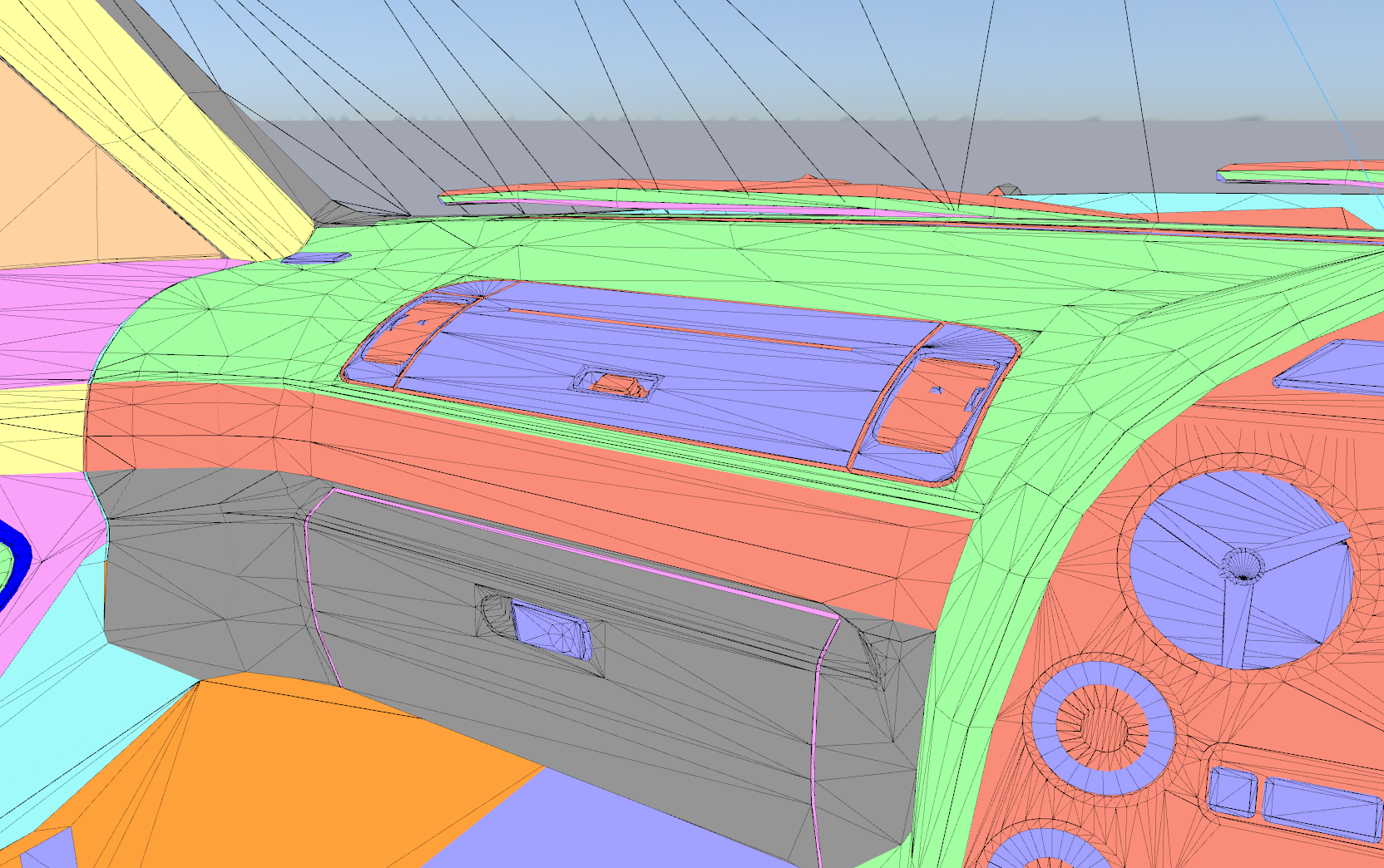Select the small blue sensor on the dashboard top

315,258
